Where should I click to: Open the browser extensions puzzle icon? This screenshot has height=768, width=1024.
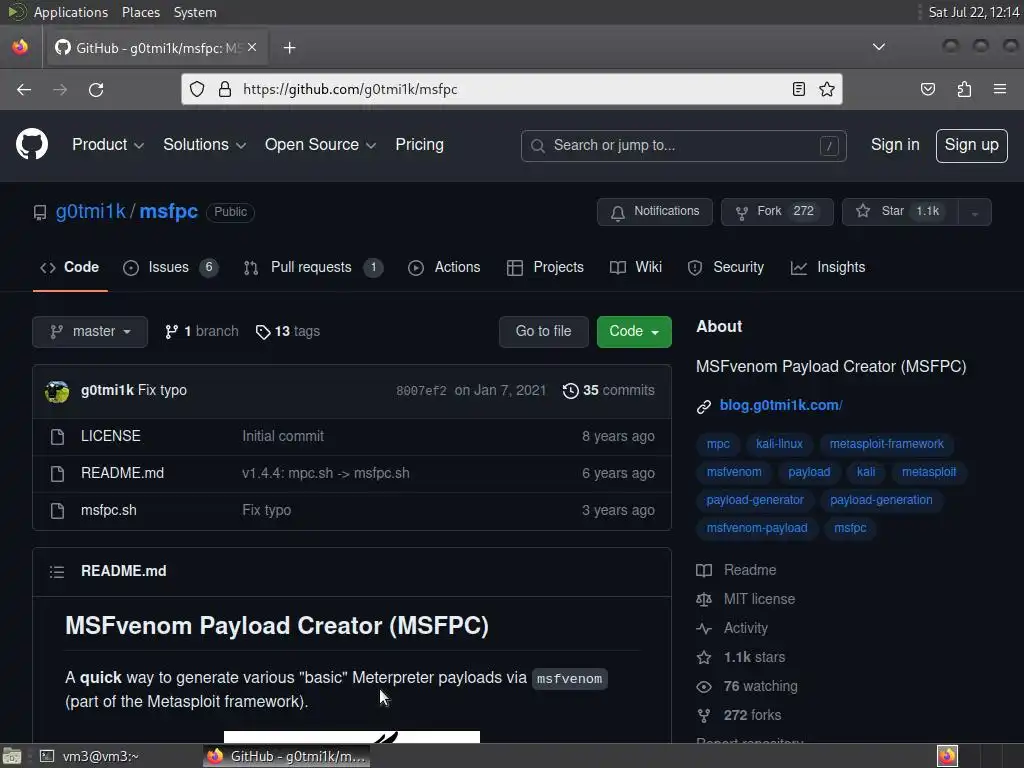964,89
